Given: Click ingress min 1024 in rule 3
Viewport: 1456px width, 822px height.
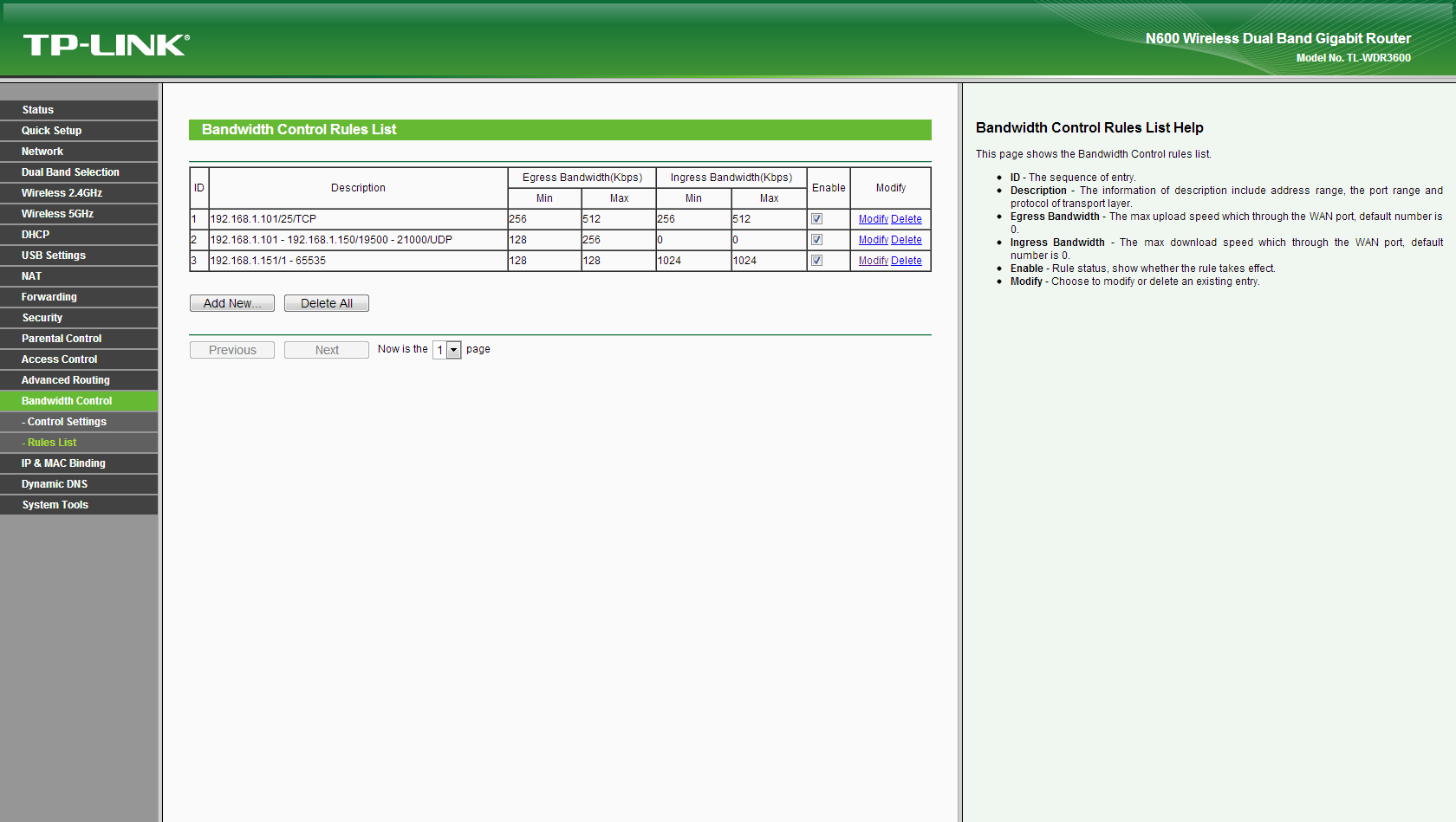Looking at the screenshot, I should pyautogui.click(x=693, y=261).
